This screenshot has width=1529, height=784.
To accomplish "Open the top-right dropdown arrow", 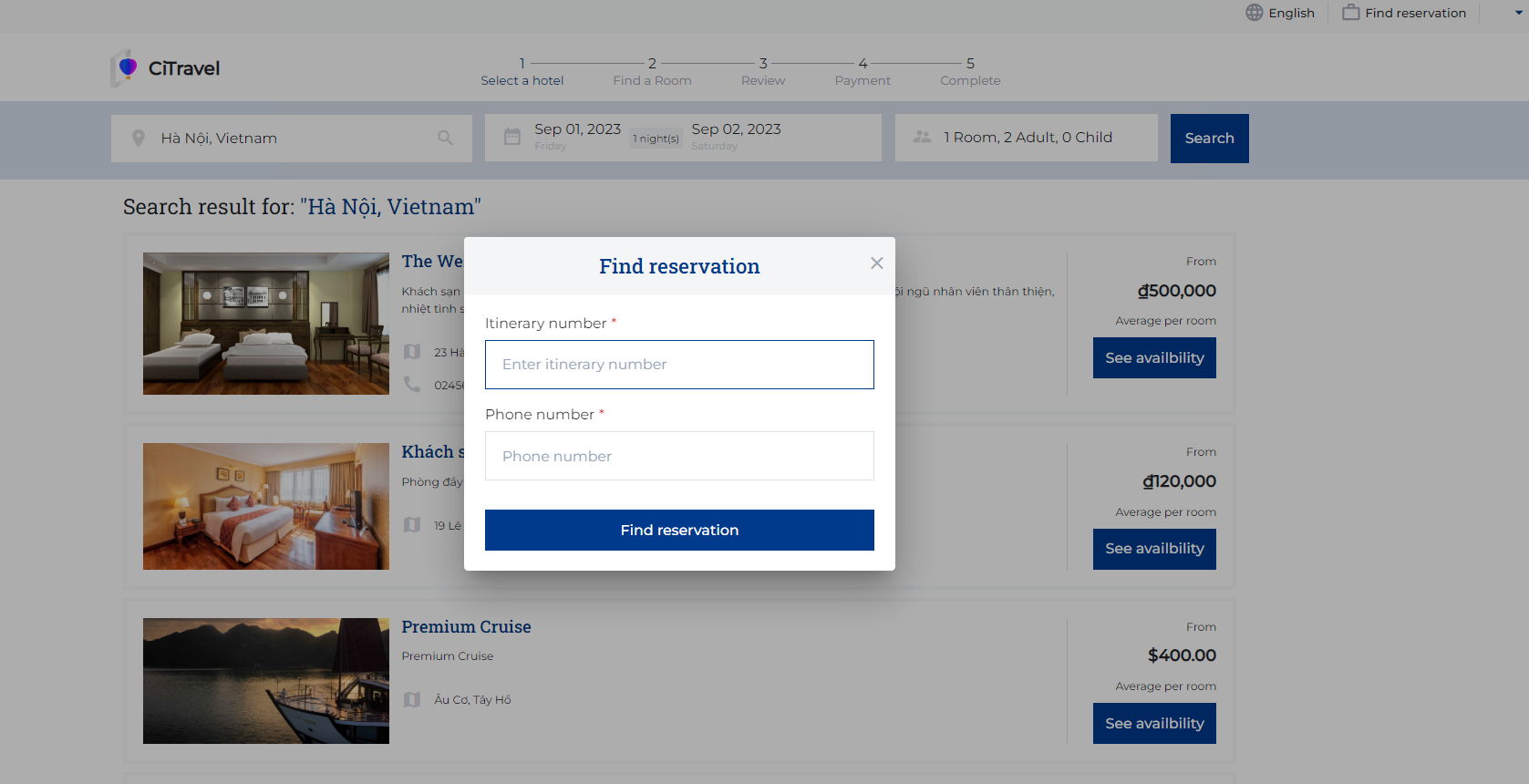I will [1519, 13].
